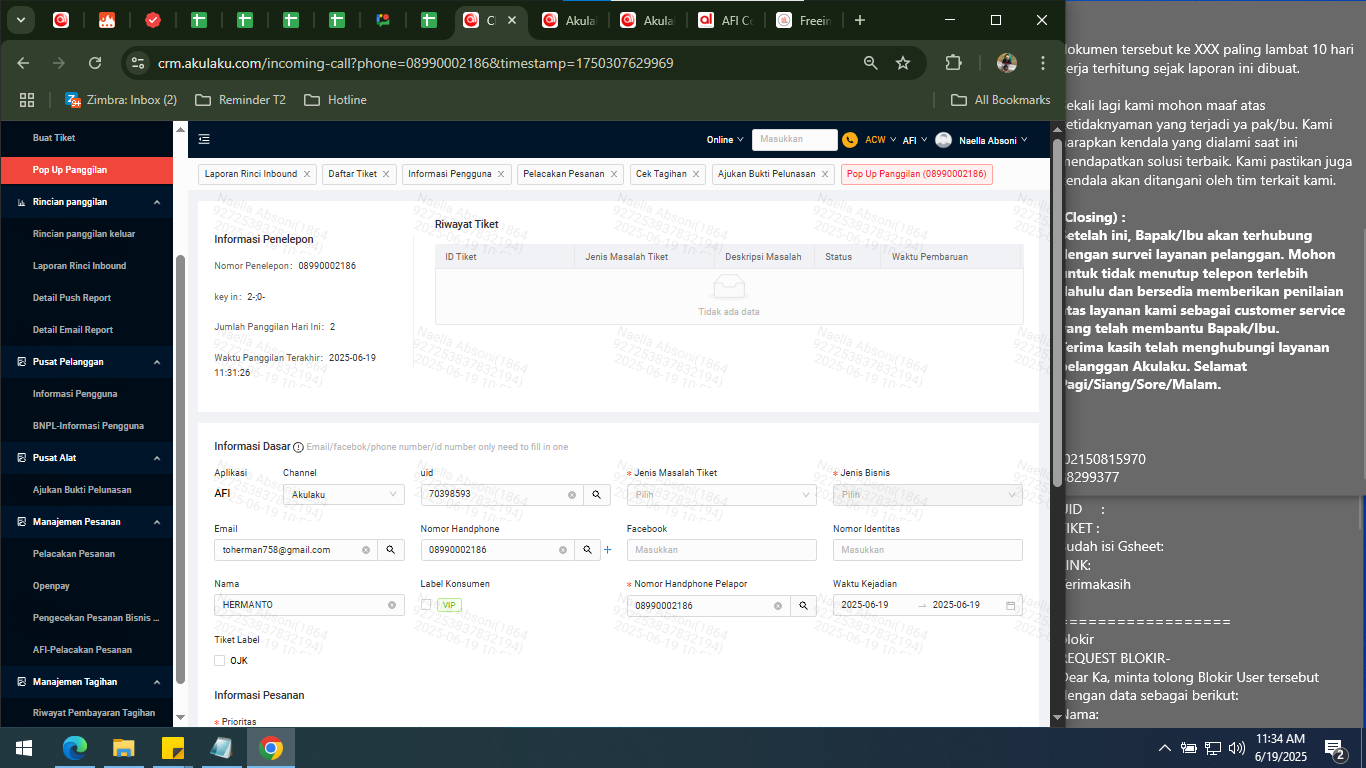Open the Channel Akulaku dropdown
Image resolution: width=1366 pixels, height=768 pixels.
[x=344, y=494]
